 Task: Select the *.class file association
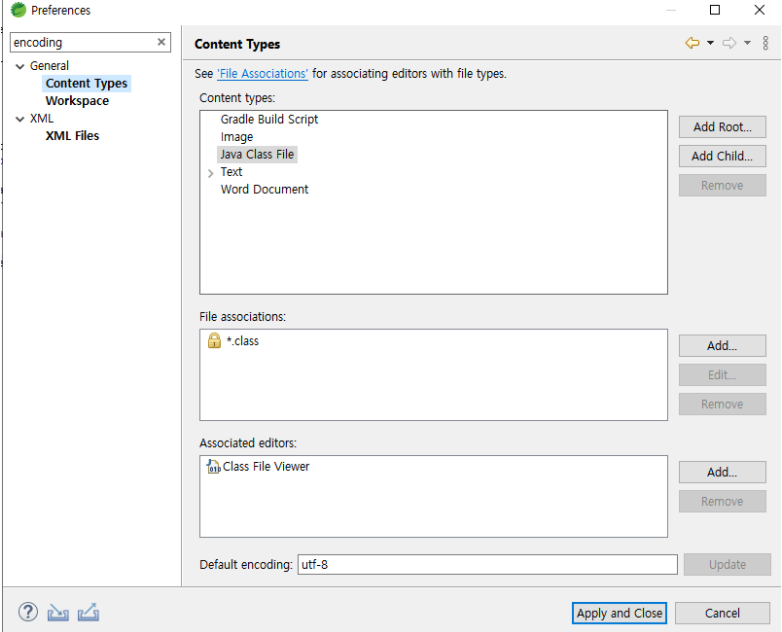coord(243,341)
